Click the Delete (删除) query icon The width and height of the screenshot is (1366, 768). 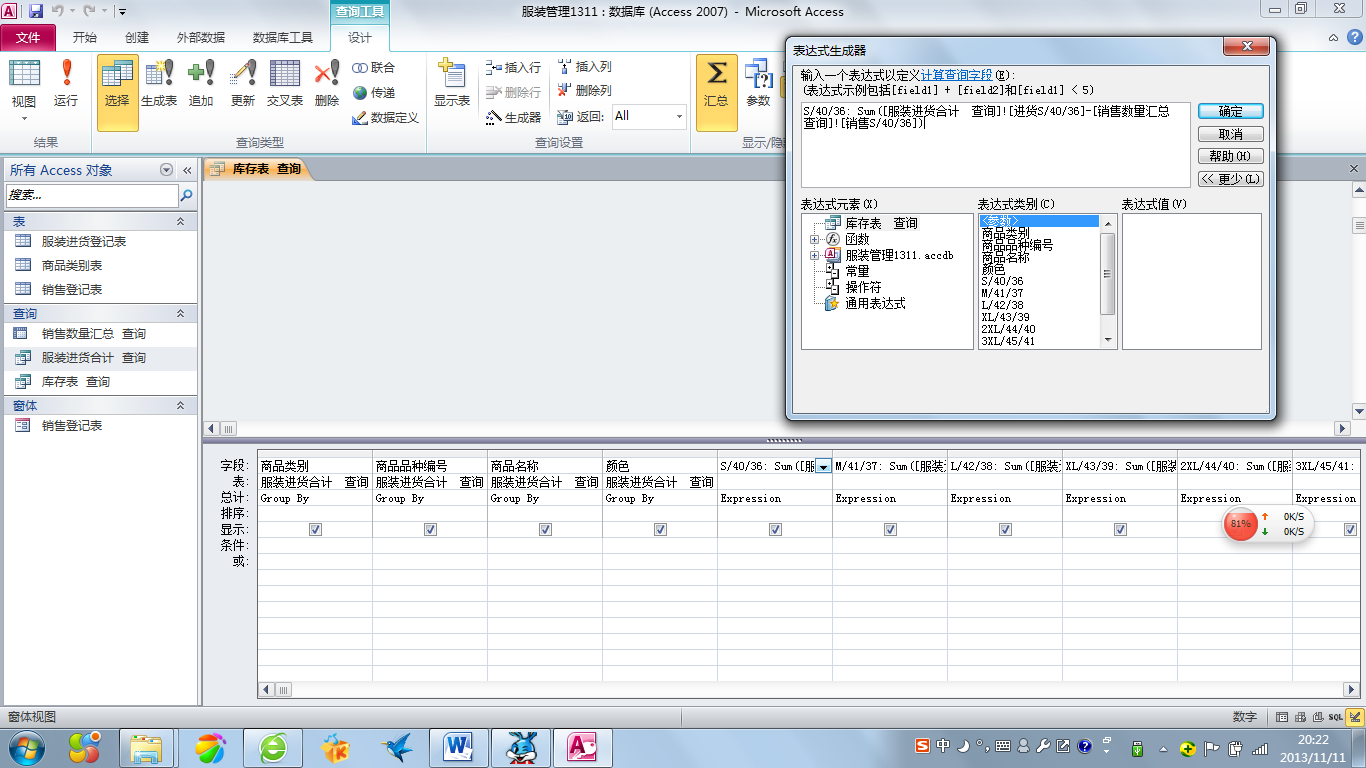[327, 82]
